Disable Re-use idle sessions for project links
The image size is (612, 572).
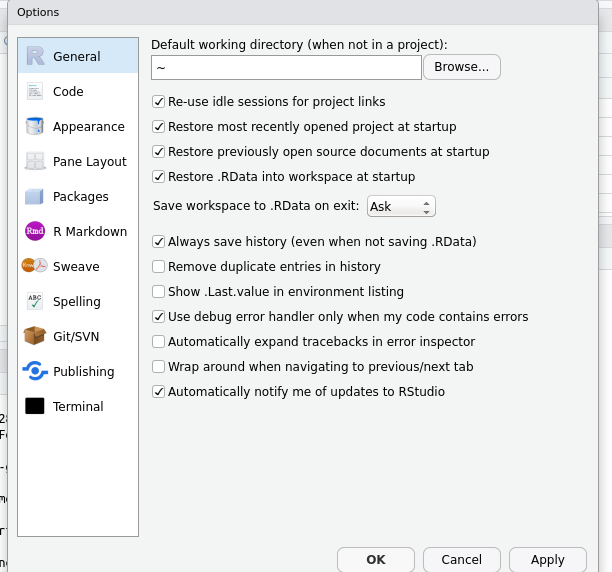tap(158, 102)
